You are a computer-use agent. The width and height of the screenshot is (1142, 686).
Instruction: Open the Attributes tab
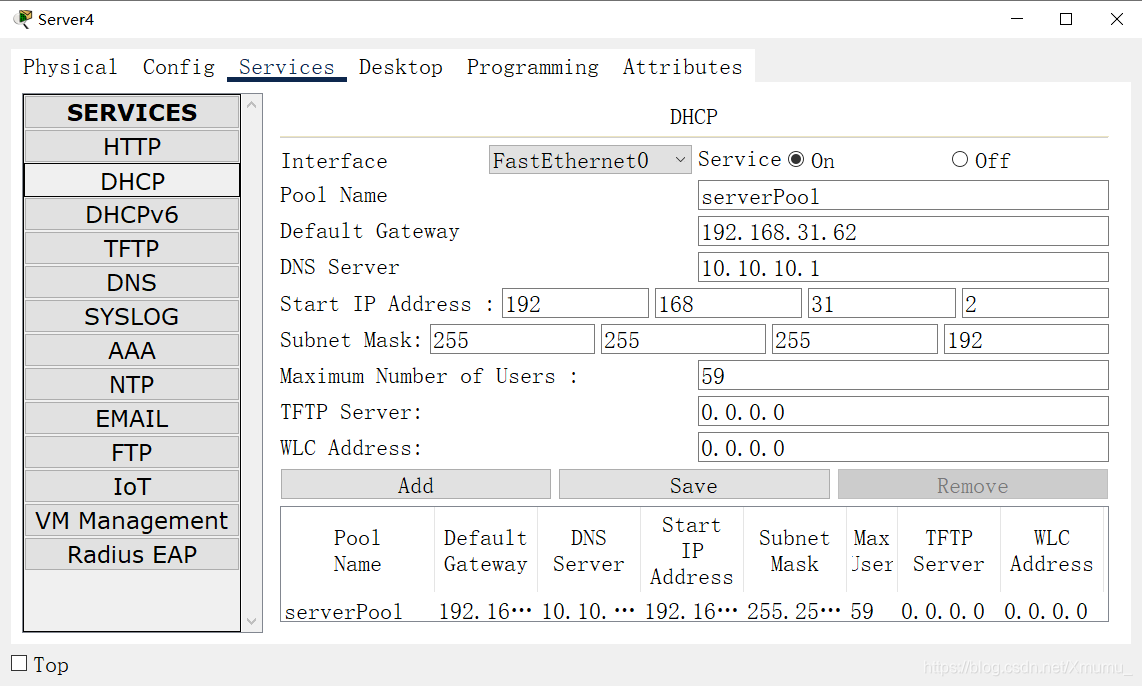[682, 67]
